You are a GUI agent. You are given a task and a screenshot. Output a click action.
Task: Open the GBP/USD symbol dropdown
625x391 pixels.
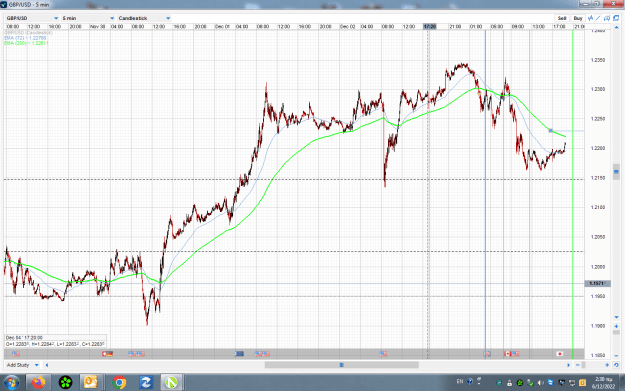point(32,18)
